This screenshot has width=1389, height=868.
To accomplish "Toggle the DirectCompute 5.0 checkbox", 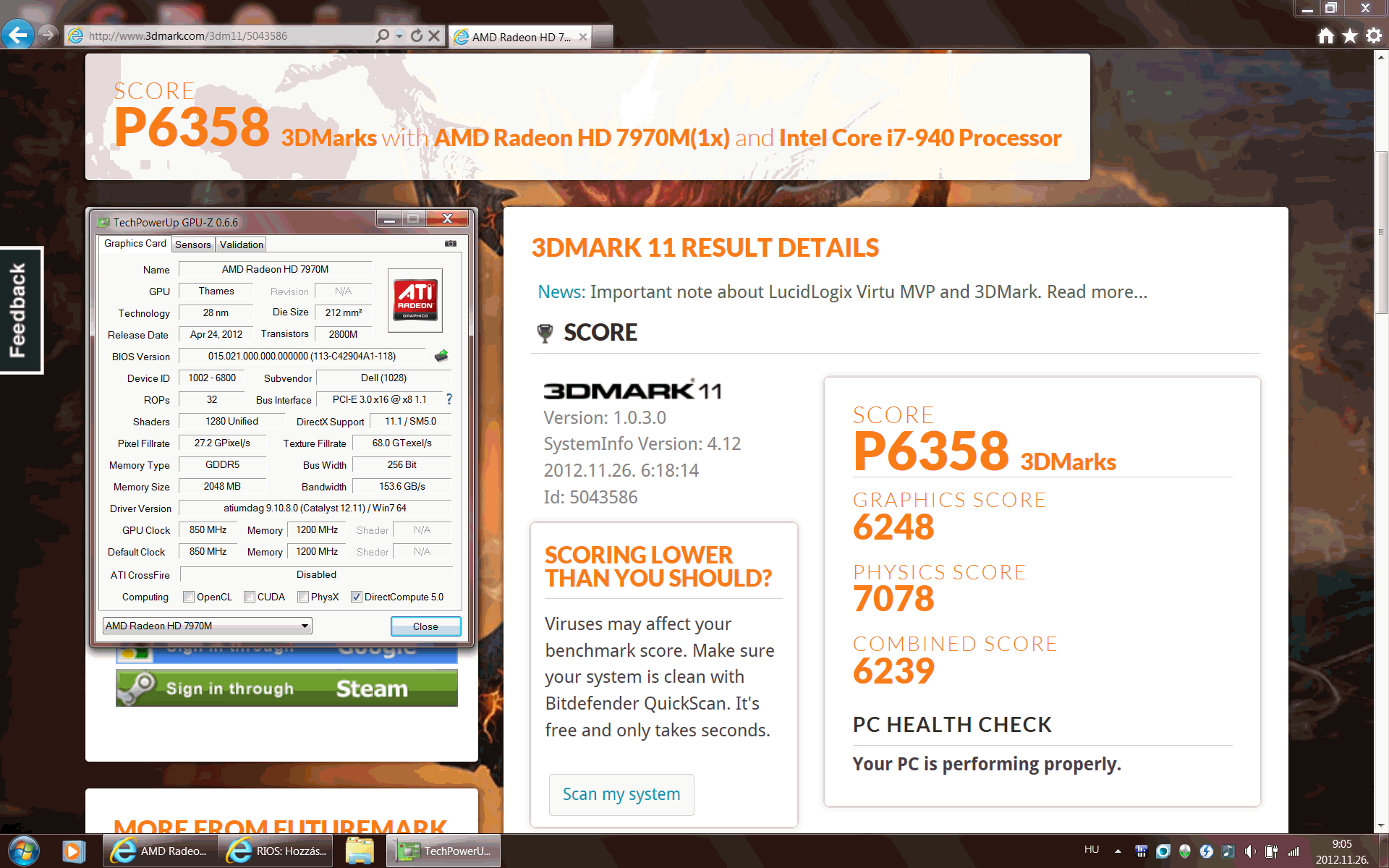I will [x=356, y=597].
